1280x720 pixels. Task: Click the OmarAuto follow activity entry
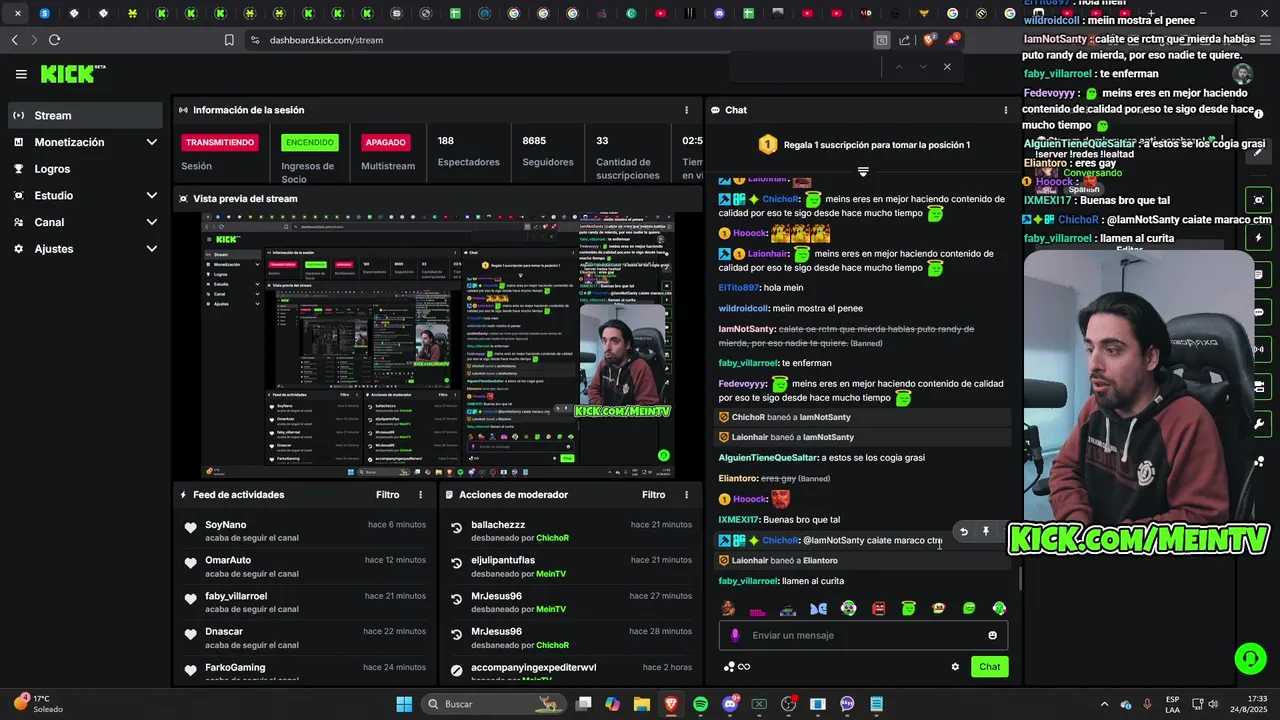(305, 567)
